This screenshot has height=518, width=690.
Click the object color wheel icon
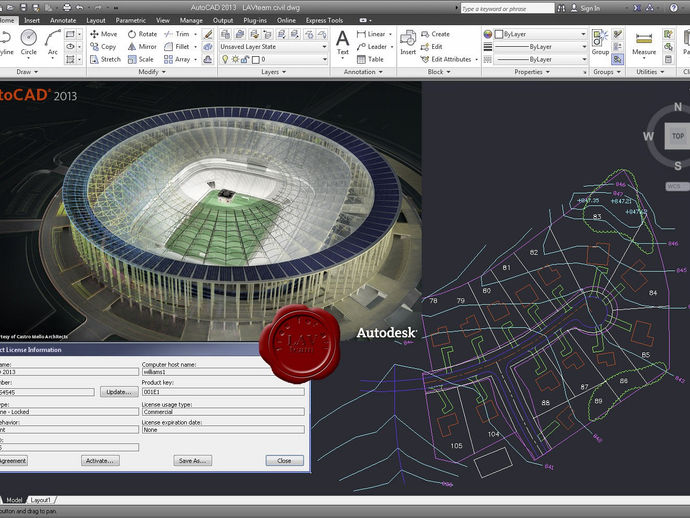pos(488,34)
